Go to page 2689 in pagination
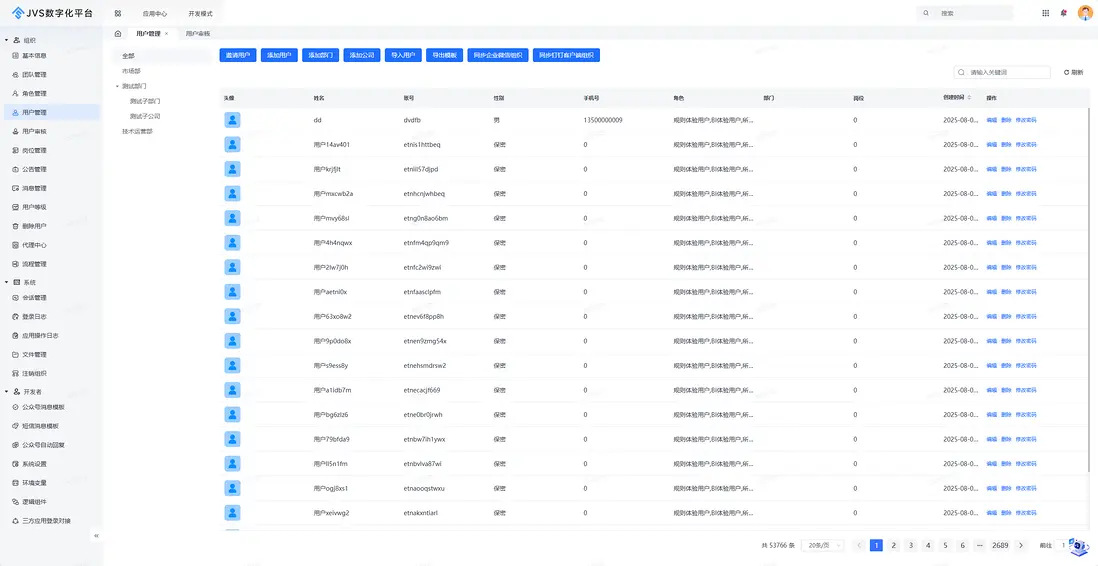 click(x=1000, y=545)
